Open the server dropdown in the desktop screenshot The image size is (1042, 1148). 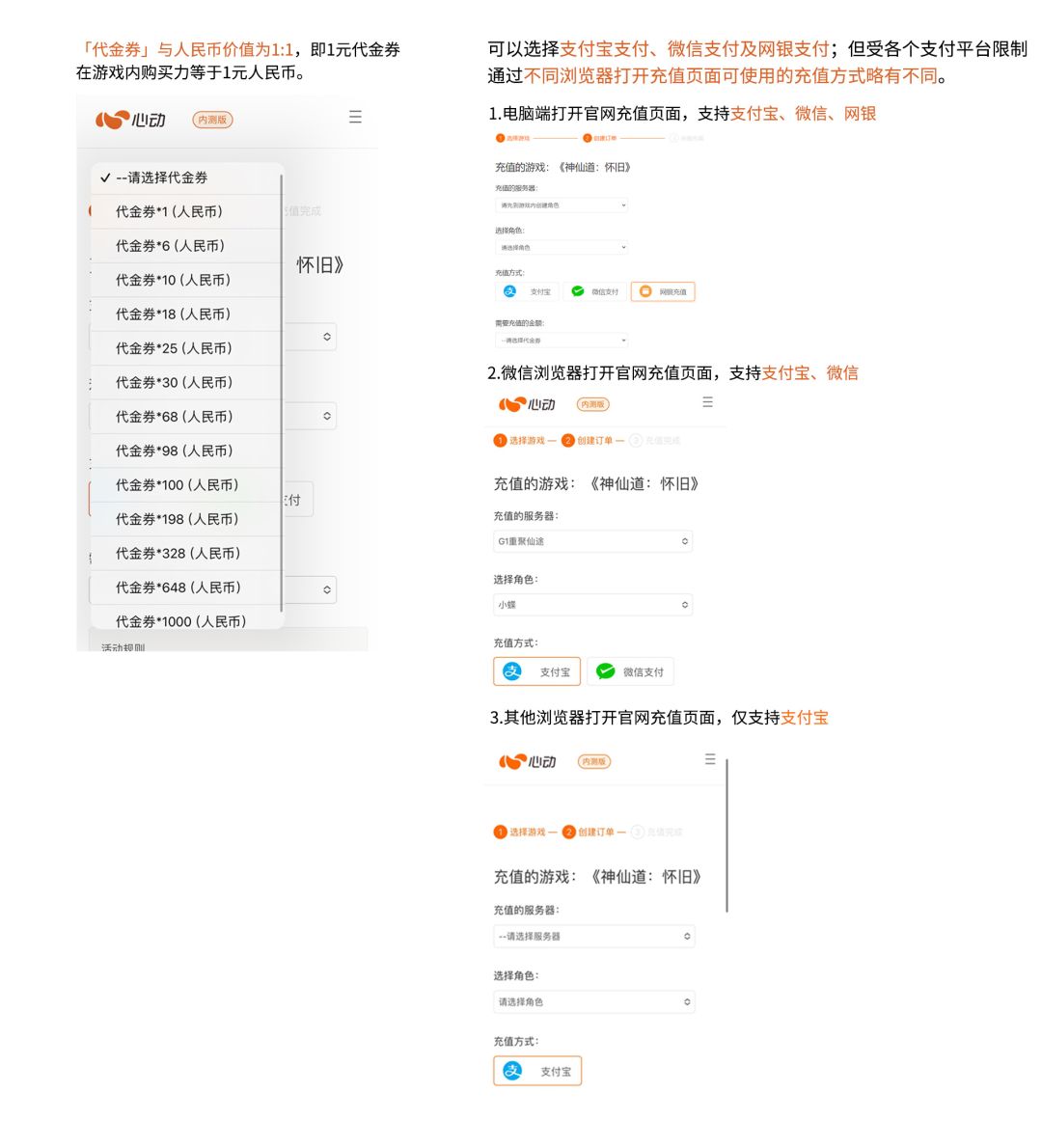pos(562,205)
